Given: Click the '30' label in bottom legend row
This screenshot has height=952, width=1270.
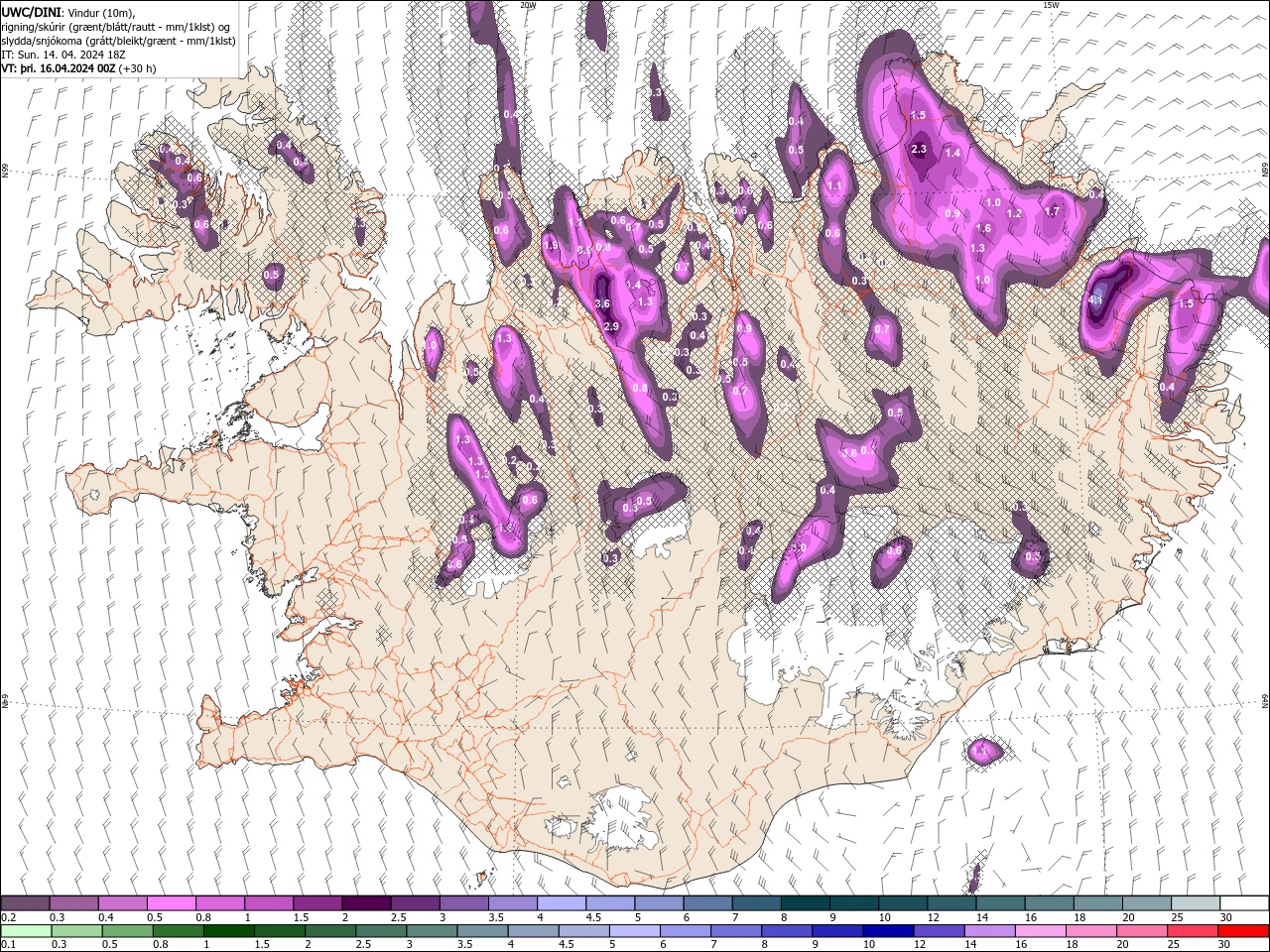Looking at the screenshot, I should pyautogui.click(x=1224, y=945).
